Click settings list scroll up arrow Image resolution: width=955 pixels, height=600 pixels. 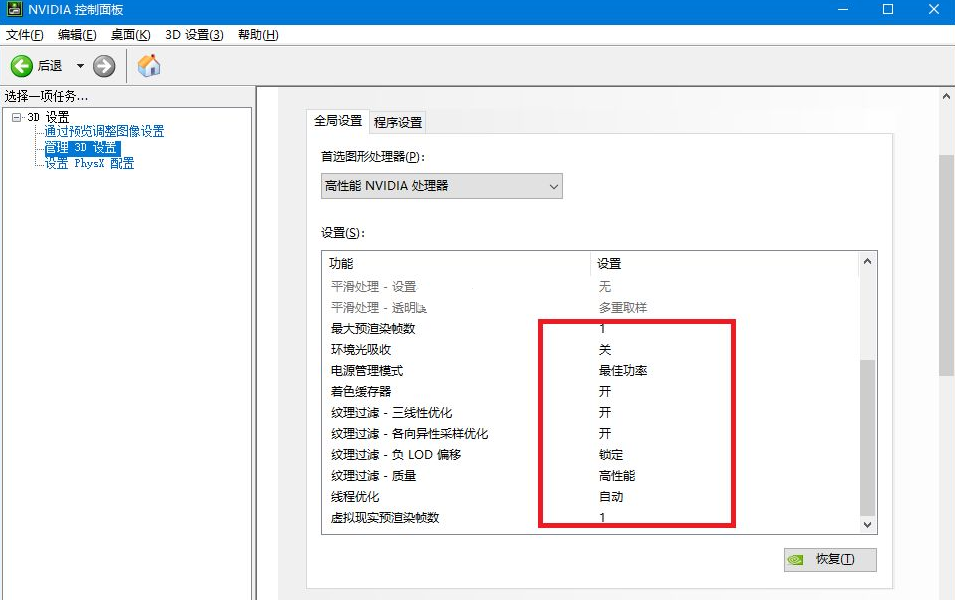(867, 261)
